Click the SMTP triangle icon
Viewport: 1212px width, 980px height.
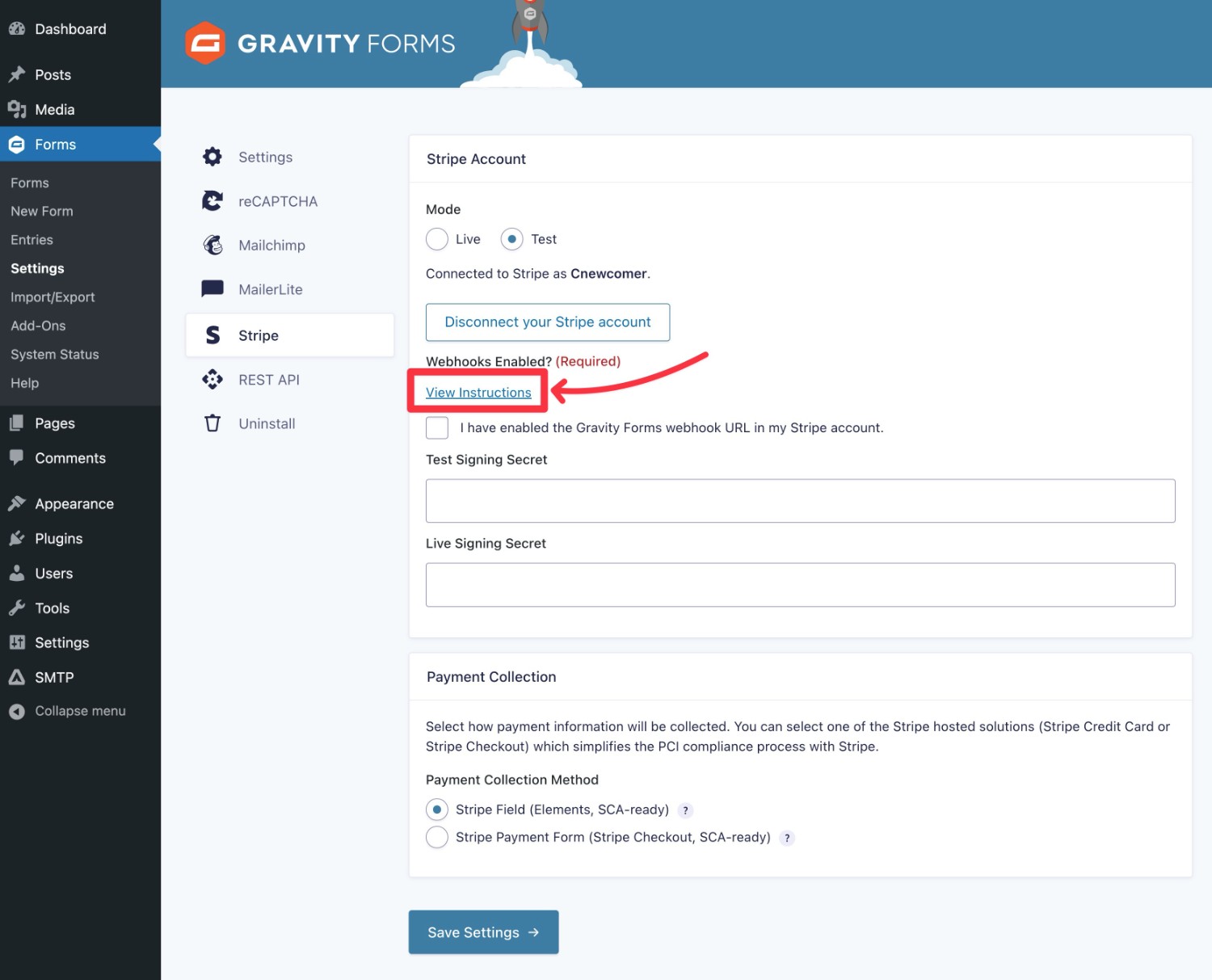[x=17, y=677]
